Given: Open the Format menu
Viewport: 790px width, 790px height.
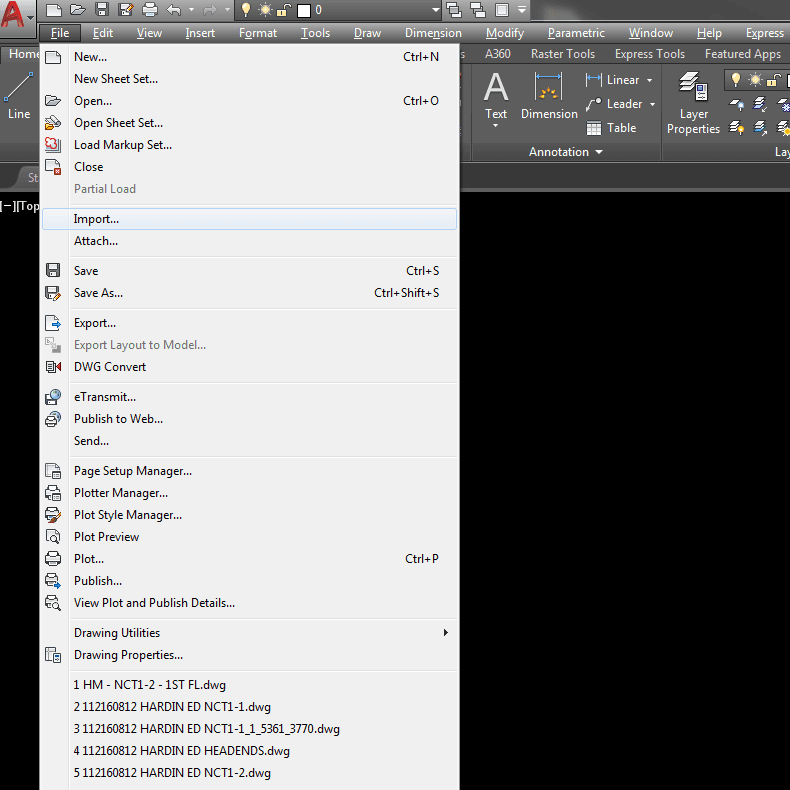Looking at the screenshot, I should [x=258, y=33].
